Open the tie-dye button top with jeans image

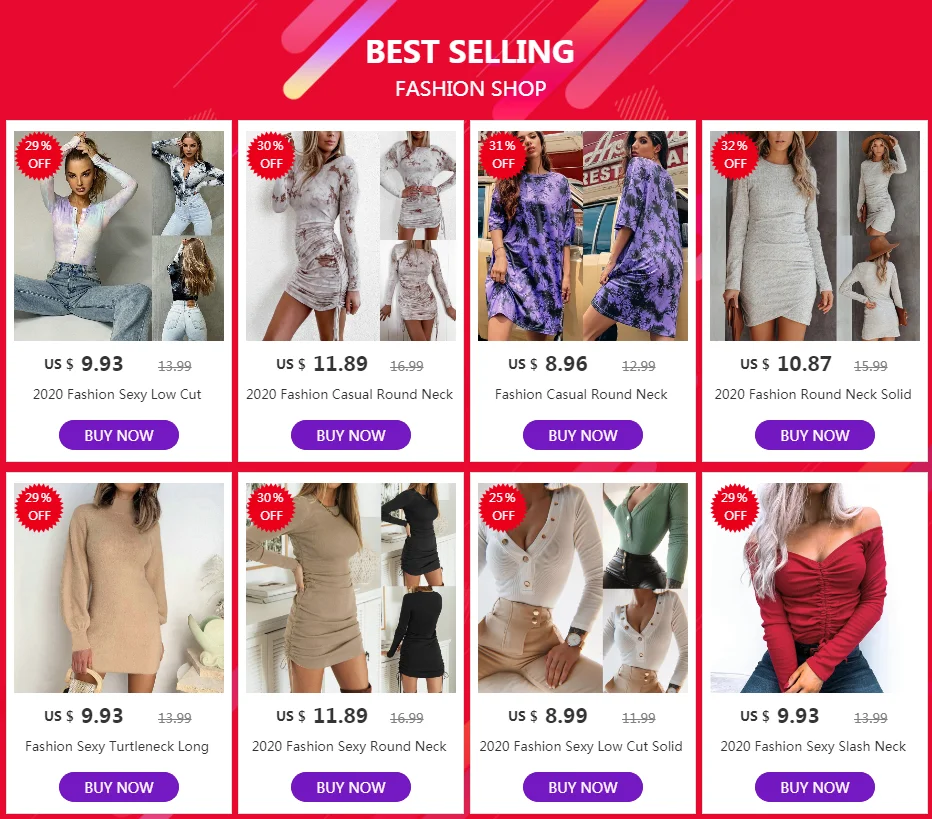click(119, 236)
